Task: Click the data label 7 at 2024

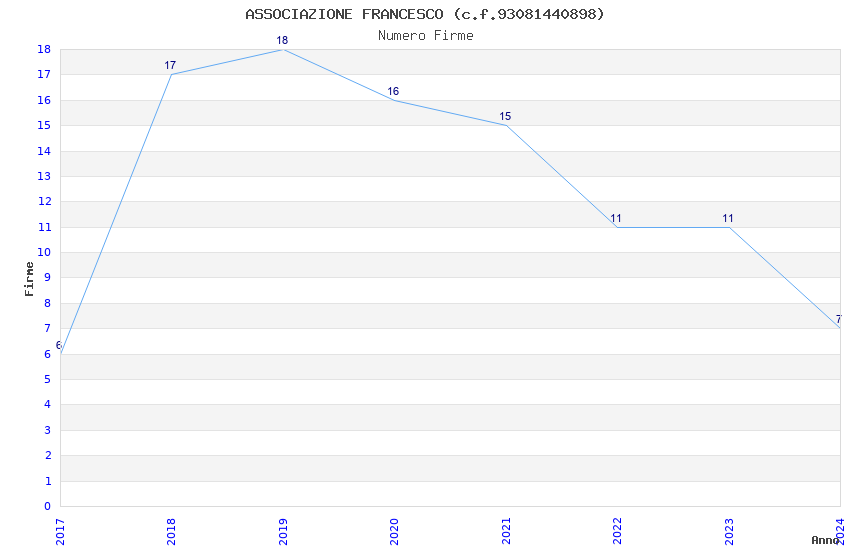Action: pyautogui.click(x=838, y=319)
